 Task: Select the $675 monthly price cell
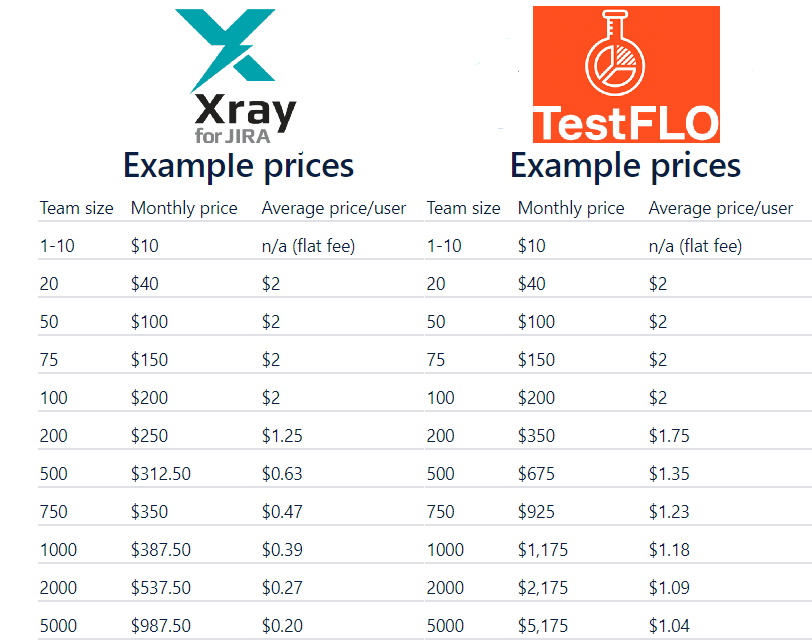[536, 474]
